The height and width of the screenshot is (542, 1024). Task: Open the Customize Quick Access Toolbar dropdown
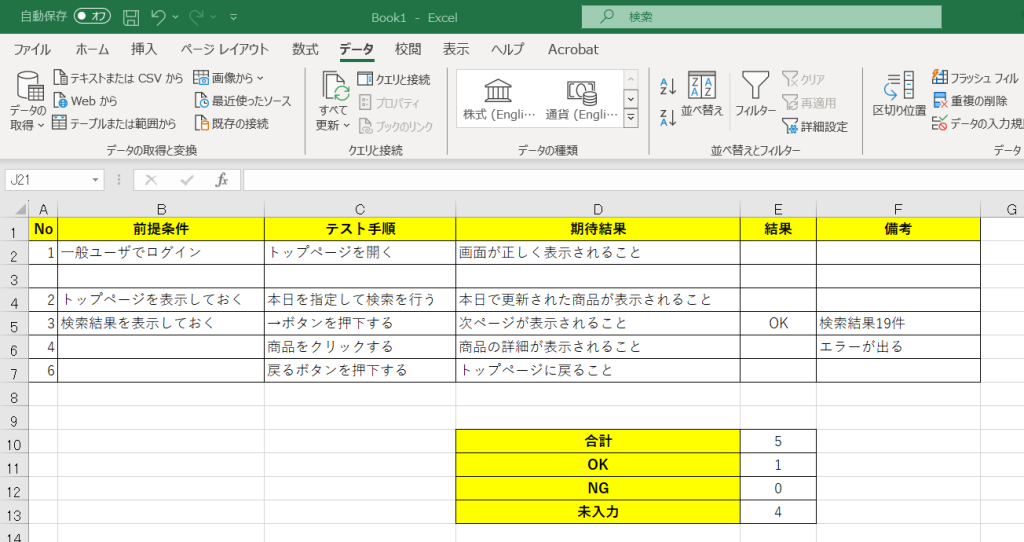click(234, 18)
